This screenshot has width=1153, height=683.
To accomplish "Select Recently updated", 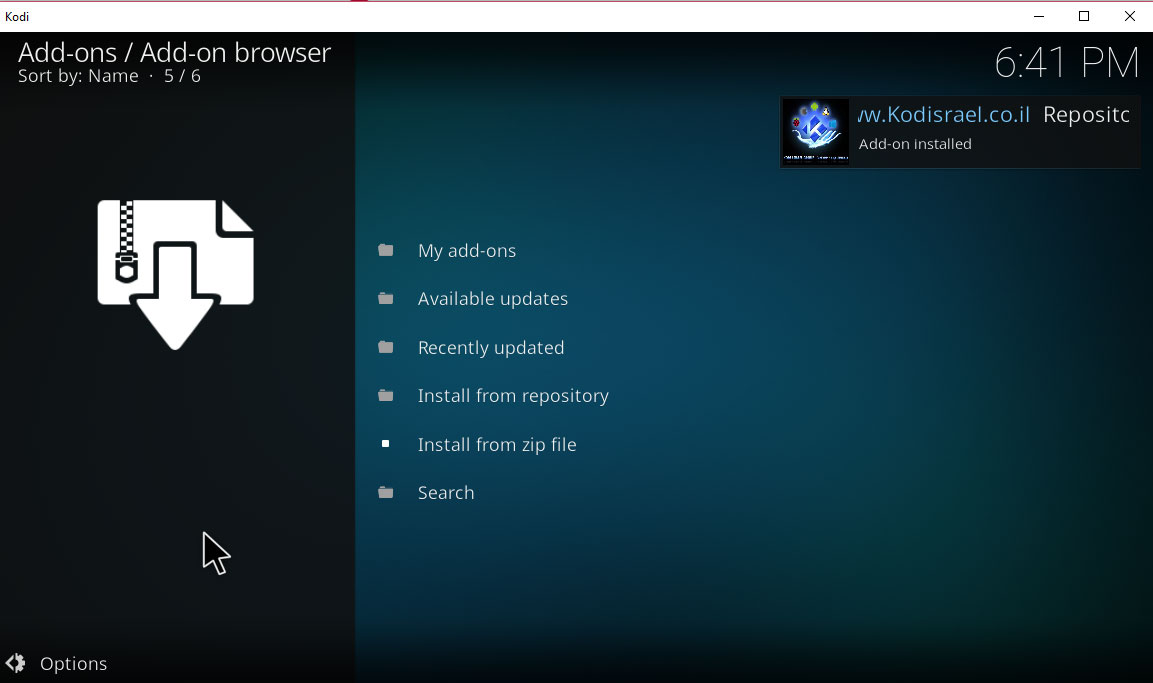I will coord(491,347).
